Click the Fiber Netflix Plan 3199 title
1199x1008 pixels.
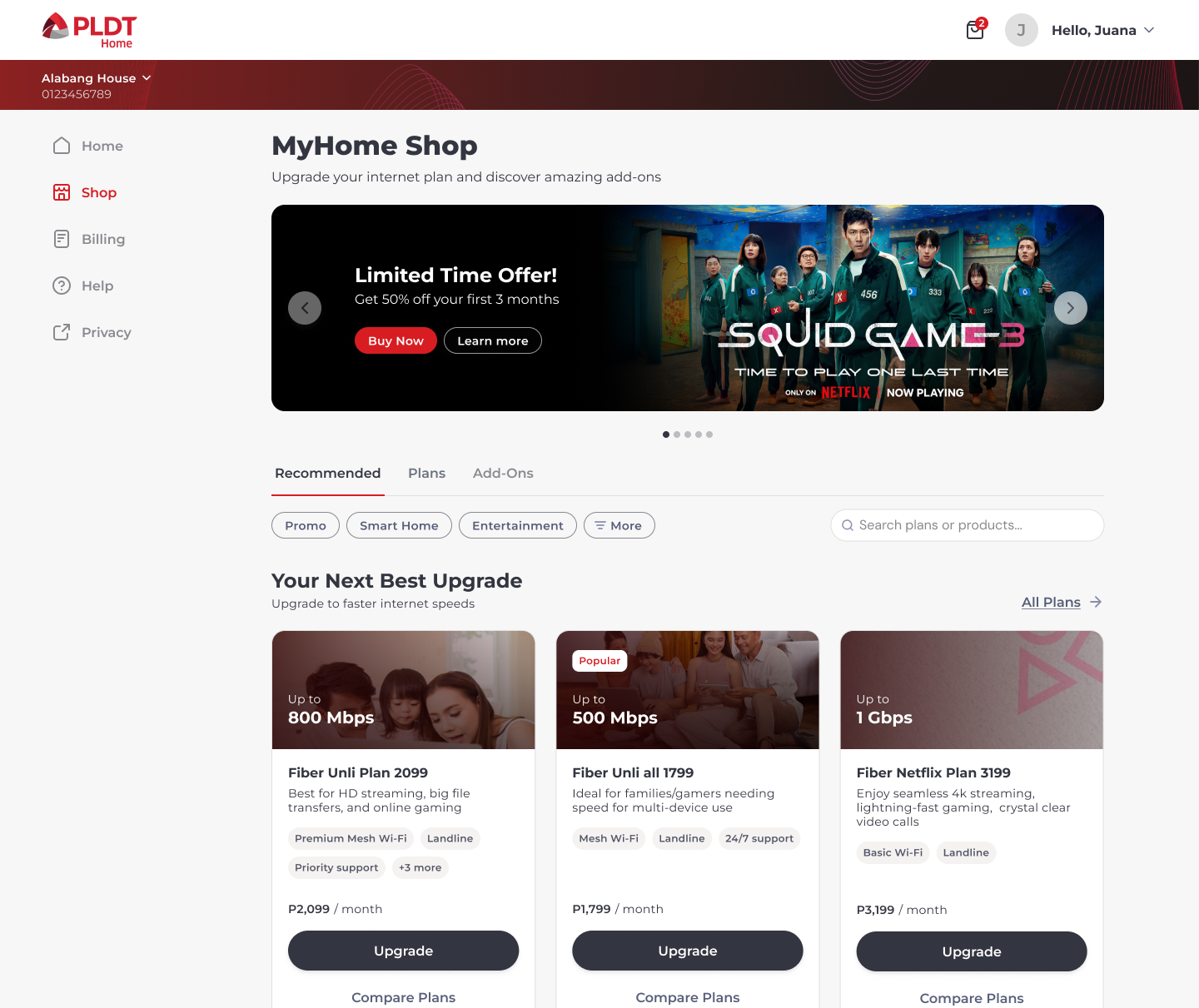933,772
